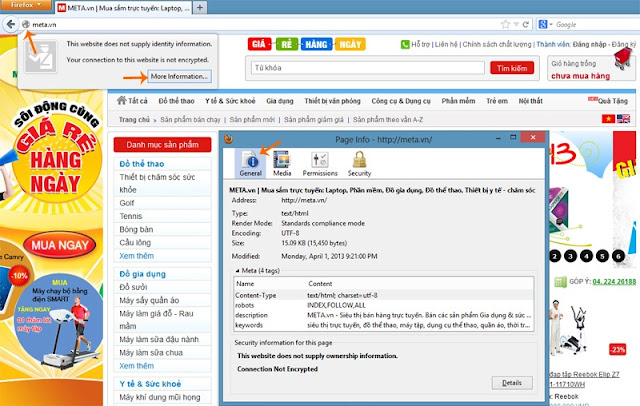Open the Firefox menu button
640x406 pixels.
(26, 5)
